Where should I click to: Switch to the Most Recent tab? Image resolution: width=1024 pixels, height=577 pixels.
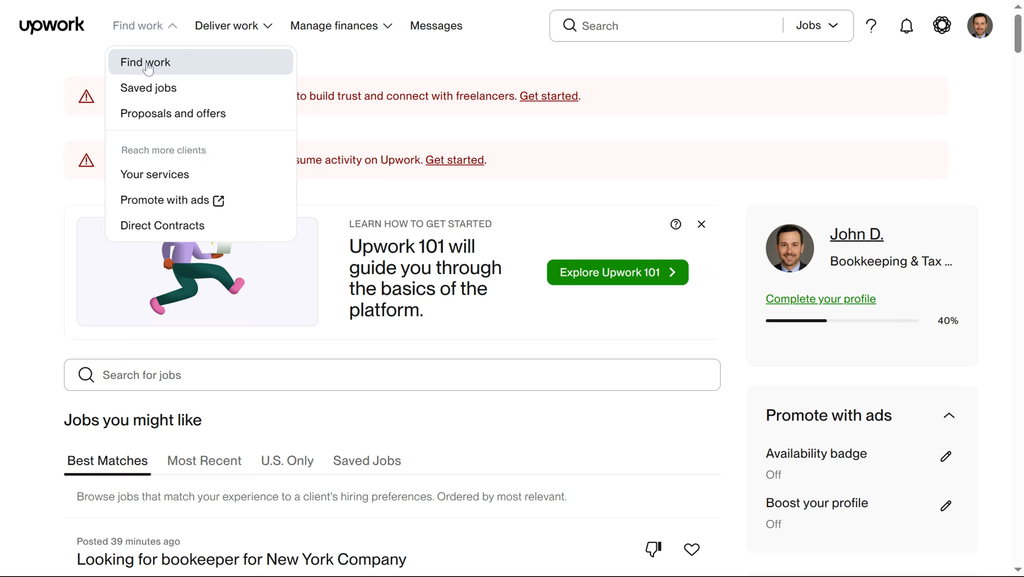[x=204, y=461]
